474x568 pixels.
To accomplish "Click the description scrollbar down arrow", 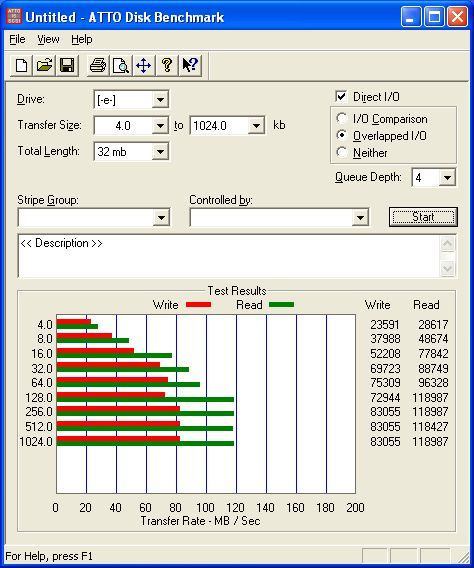I will click(x=448, y=269).
